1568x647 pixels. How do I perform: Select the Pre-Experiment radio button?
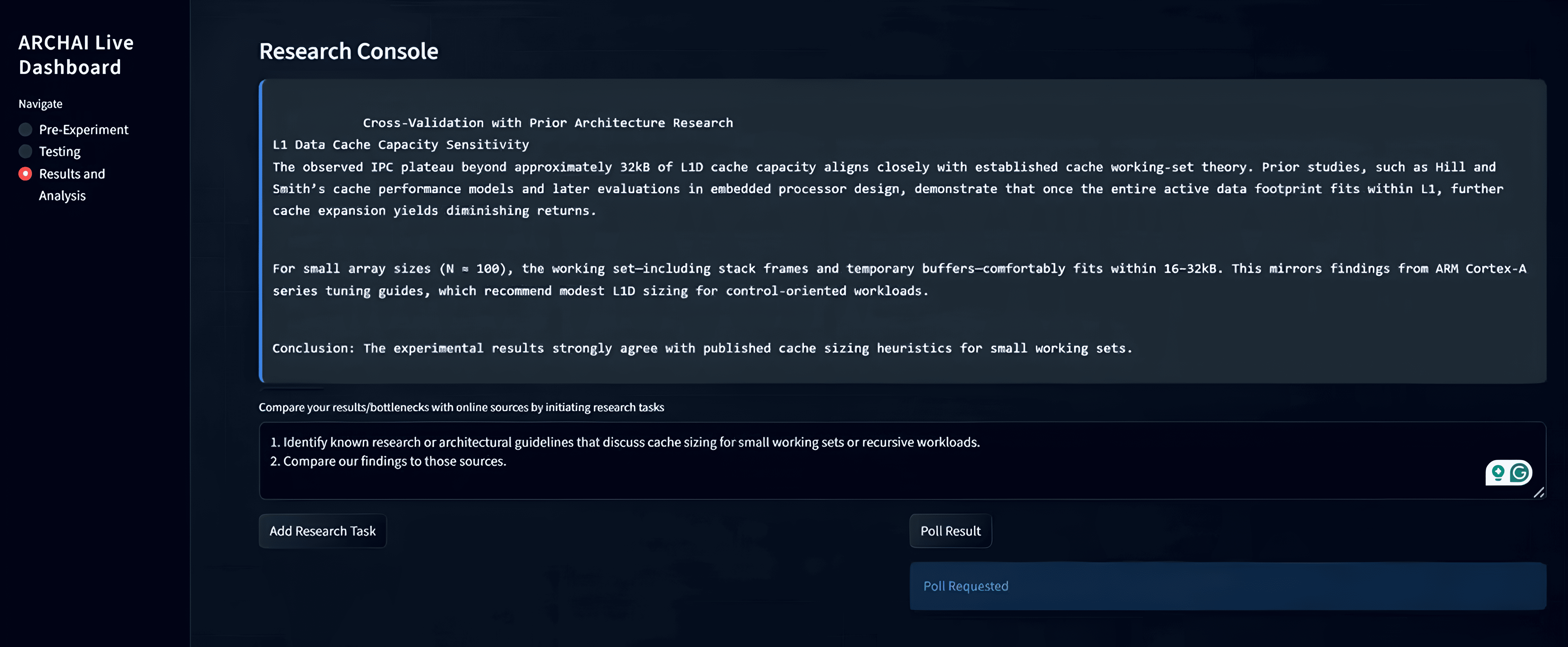click(26, 130)
